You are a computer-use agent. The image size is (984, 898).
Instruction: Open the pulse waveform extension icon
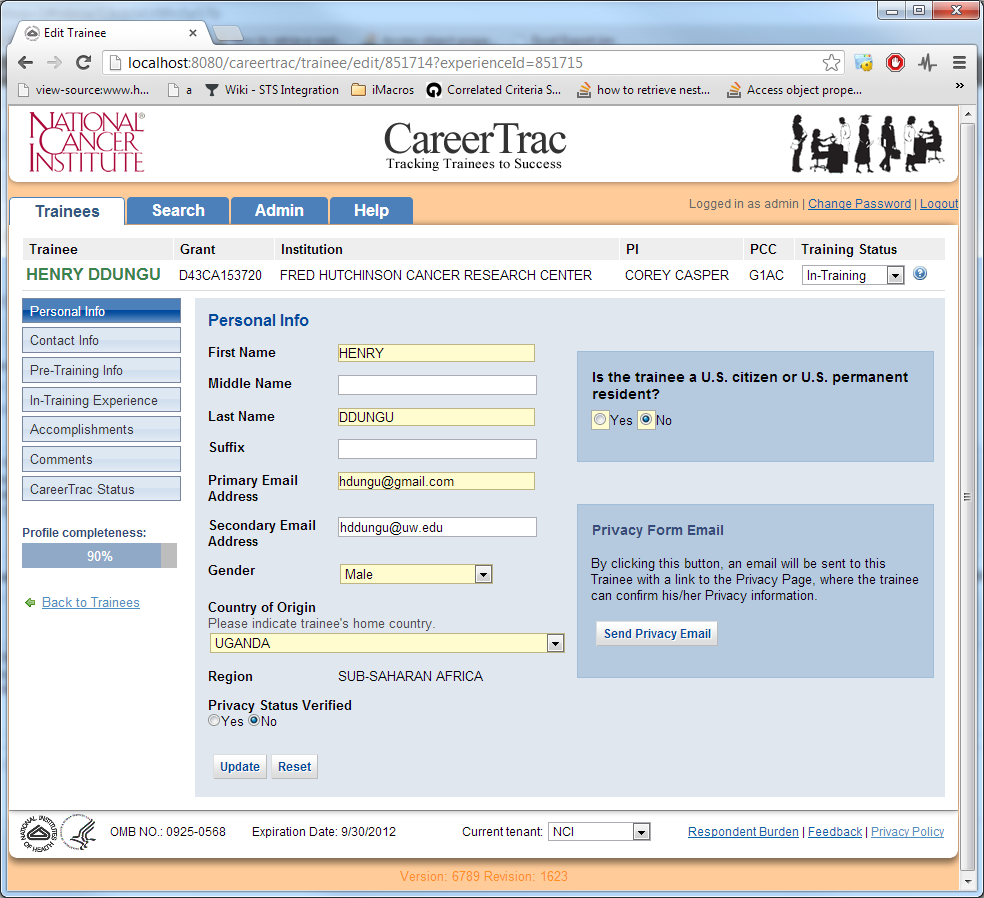(927, 63)
